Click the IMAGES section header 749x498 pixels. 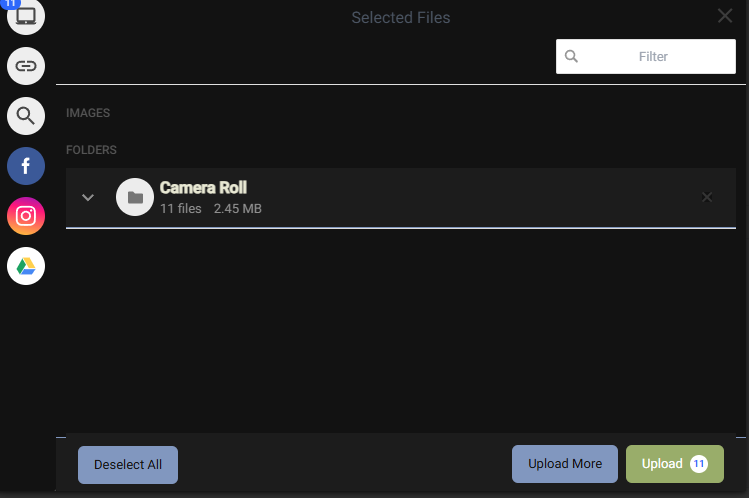(88, 113)
